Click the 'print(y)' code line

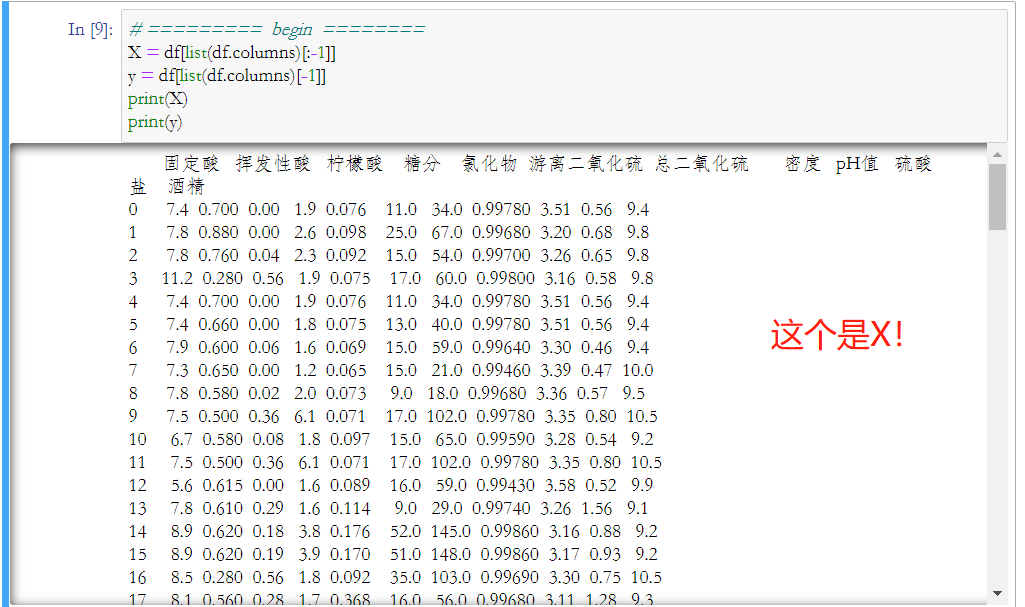(x=155, y=122)
